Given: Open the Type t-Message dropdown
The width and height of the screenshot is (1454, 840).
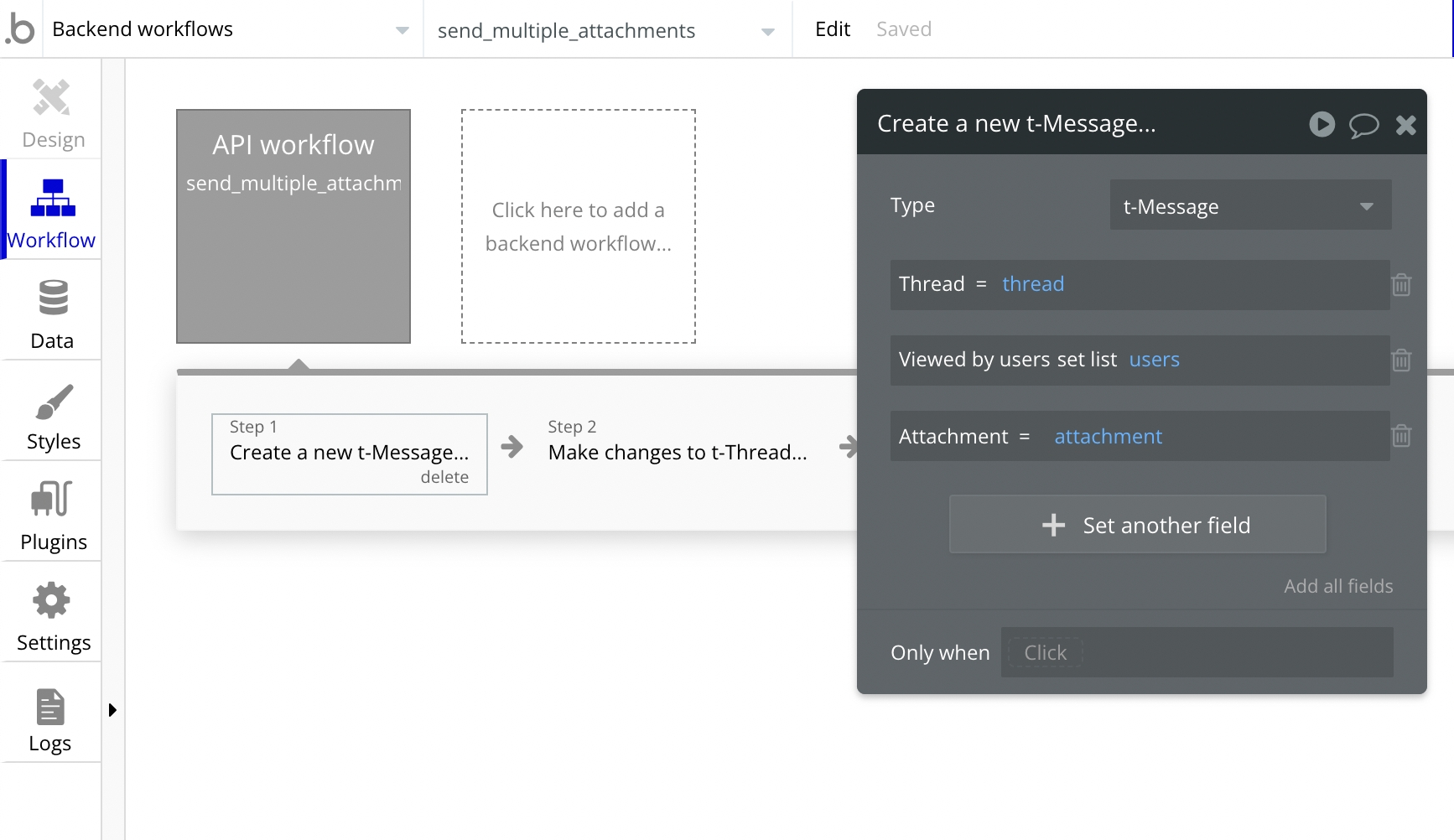Looking at the screenshot, I should [x=1249, y=205].
